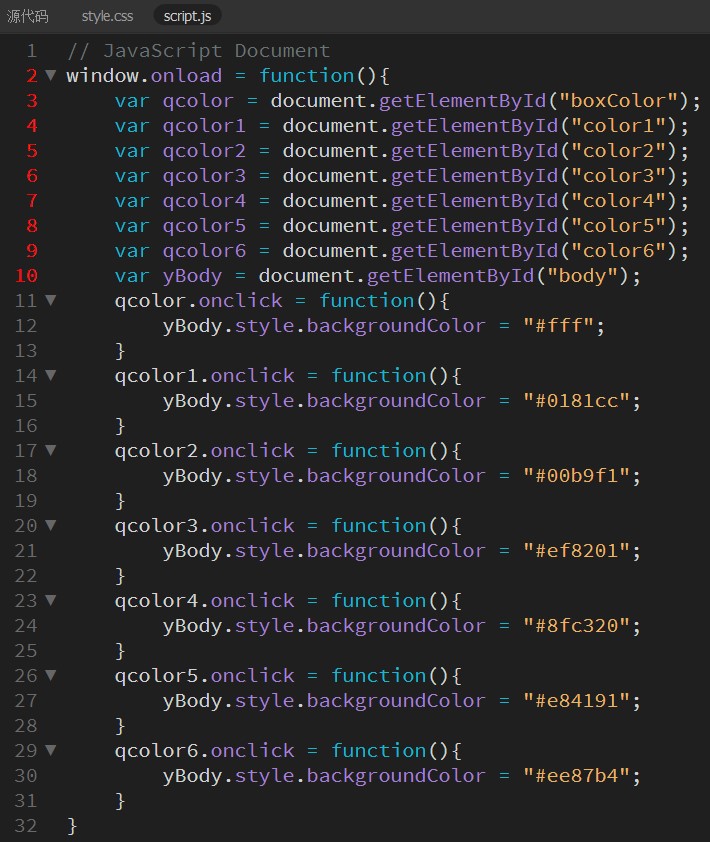Open the style.css tab

click(x=107, y=16)
